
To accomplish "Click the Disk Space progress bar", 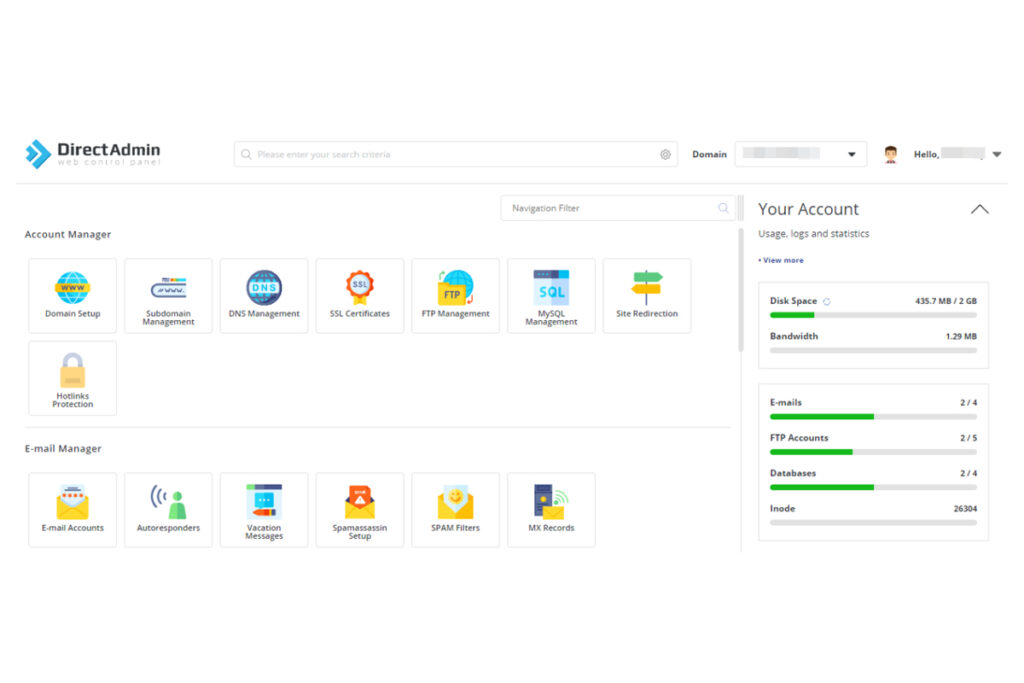I will click(x=873, y=315).
